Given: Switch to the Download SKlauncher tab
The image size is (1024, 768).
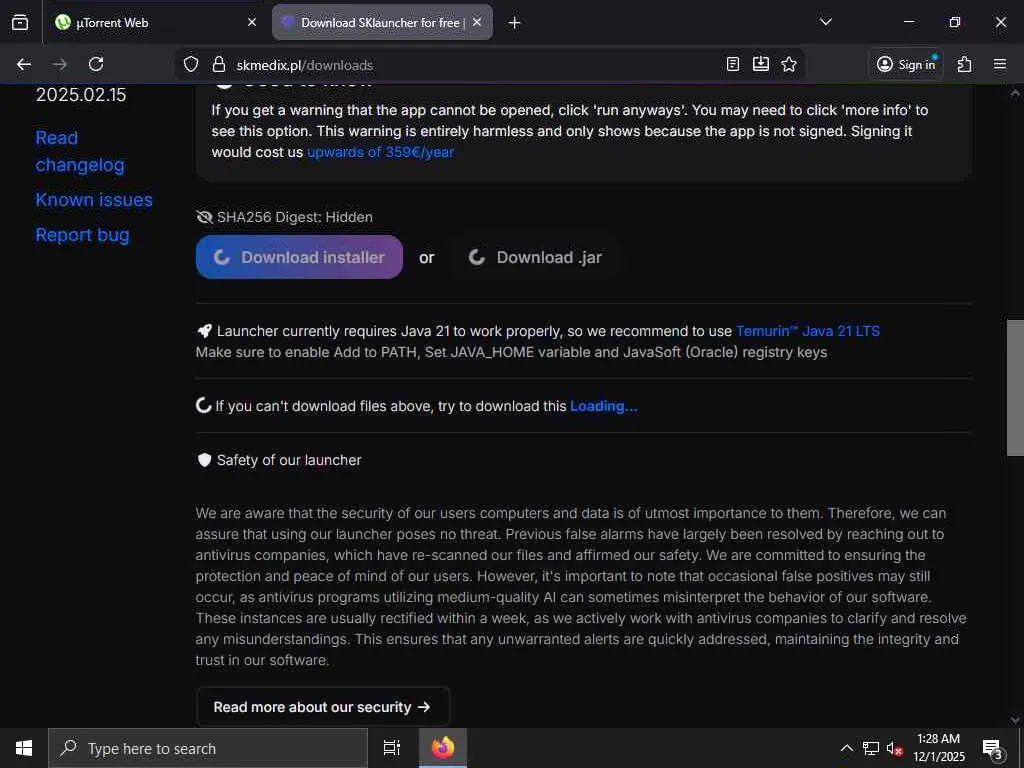Looking at the screenshot, I should [382, 22].
